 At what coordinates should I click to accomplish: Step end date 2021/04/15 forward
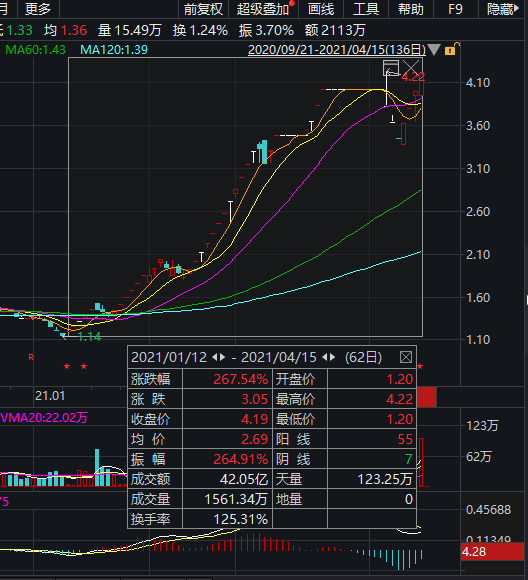point(332,357)
